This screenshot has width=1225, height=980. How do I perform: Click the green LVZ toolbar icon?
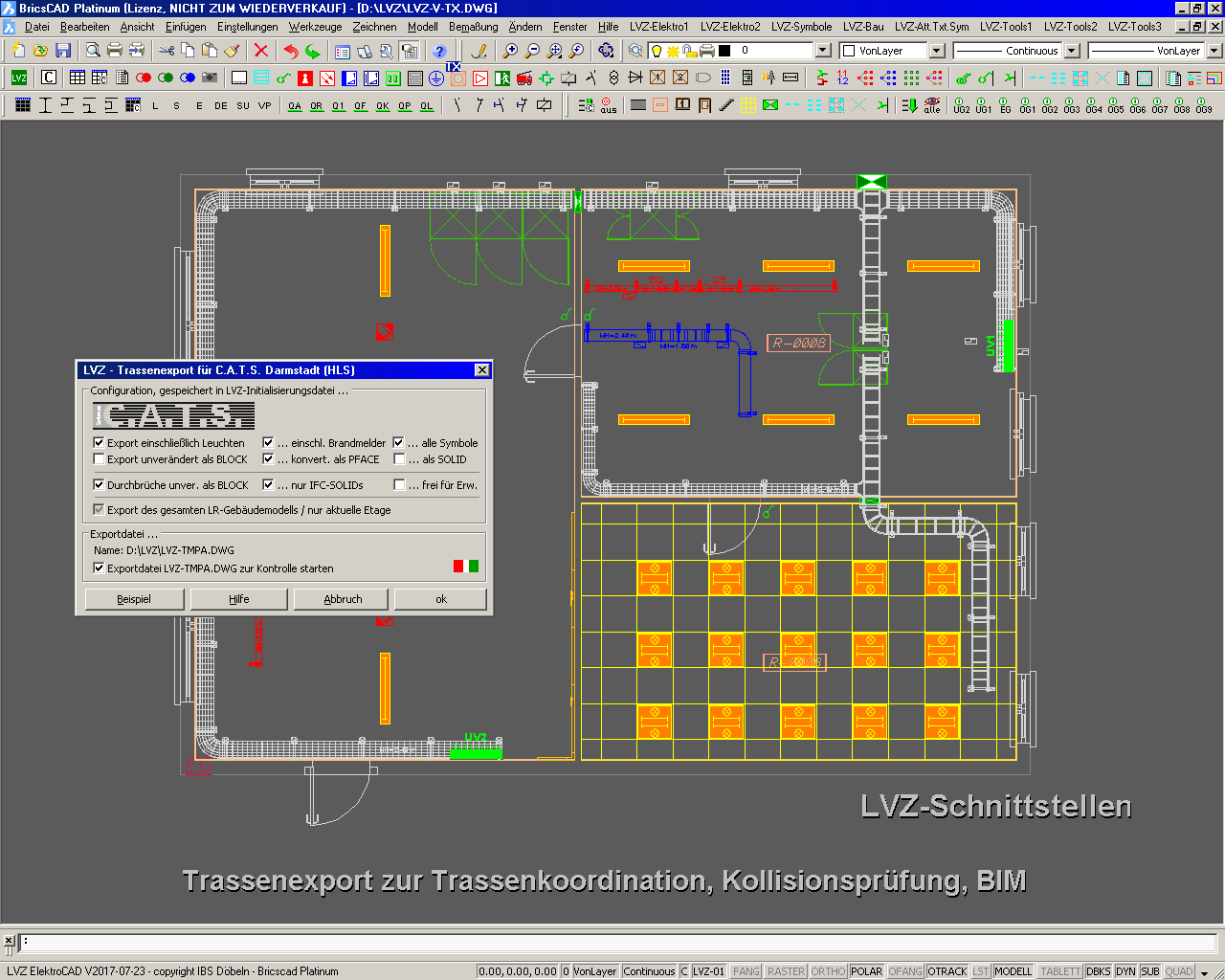click(x=19, y=78)
